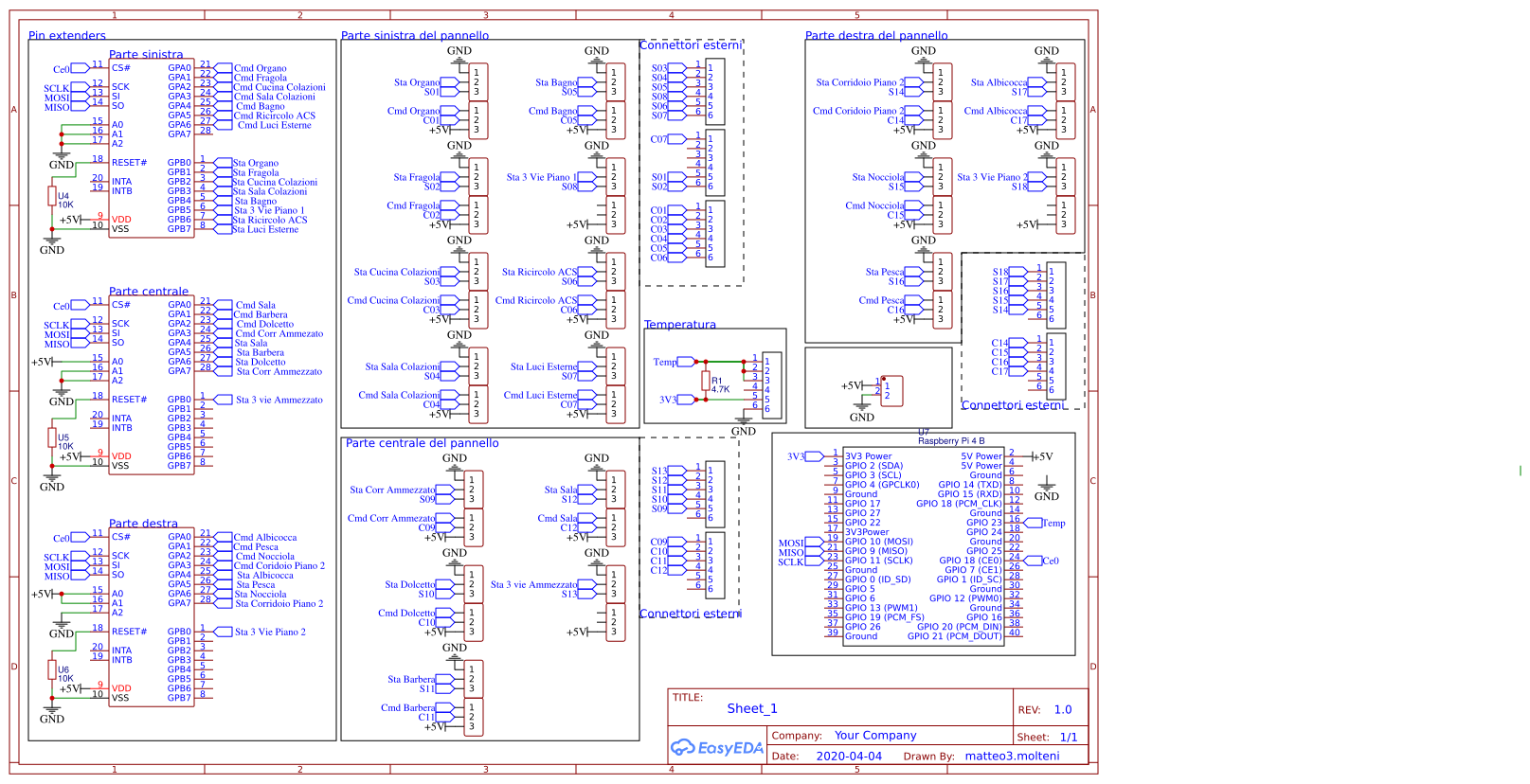Select the Parte sinistra del pannello heading

[415, 36]
